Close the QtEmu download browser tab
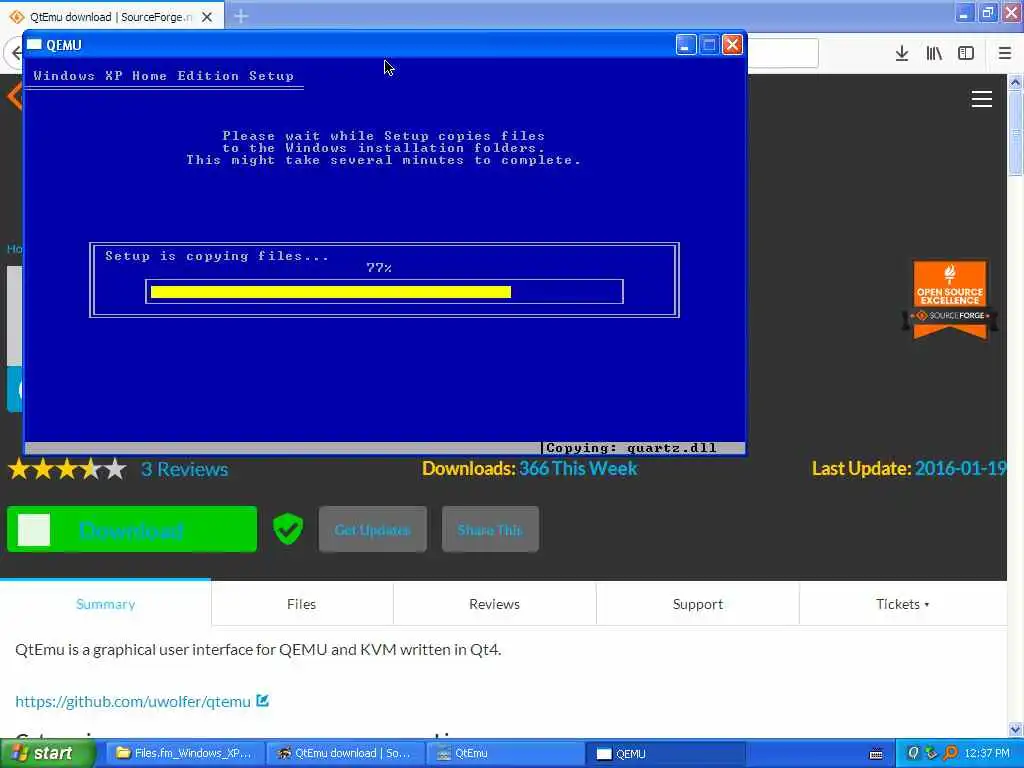 click(207, 17)
